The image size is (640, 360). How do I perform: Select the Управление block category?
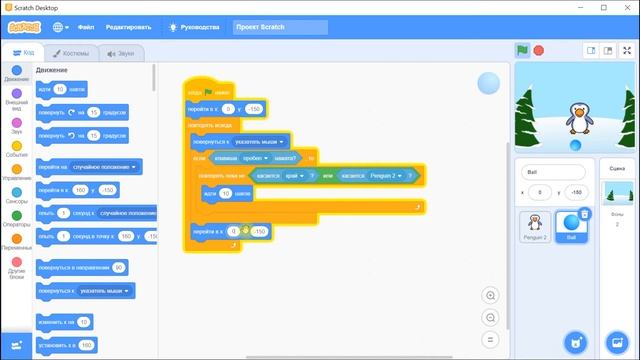(x=17, y=172)
